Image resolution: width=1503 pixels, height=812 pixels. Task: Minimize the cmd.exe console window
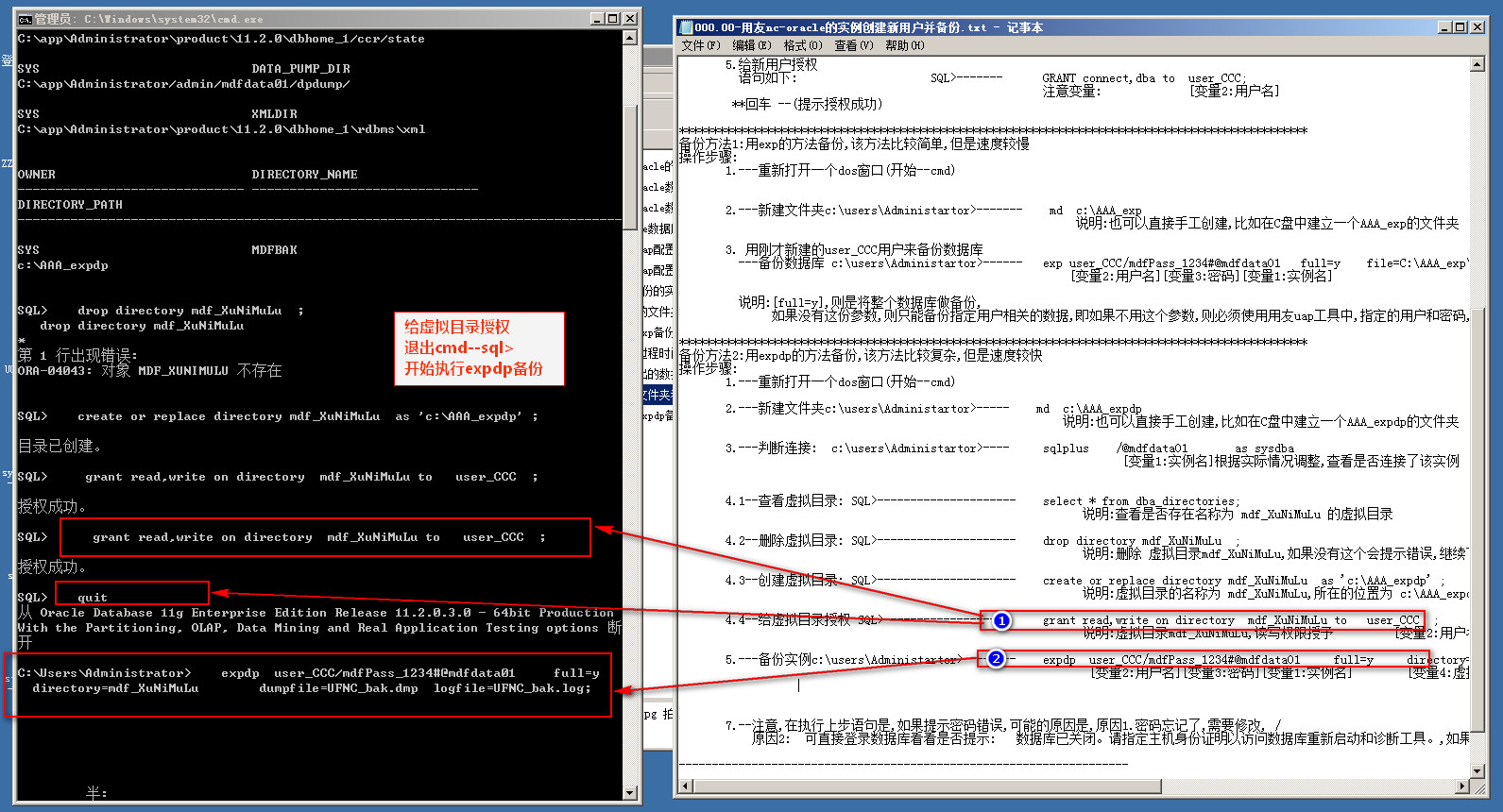(x=597, y=19)
